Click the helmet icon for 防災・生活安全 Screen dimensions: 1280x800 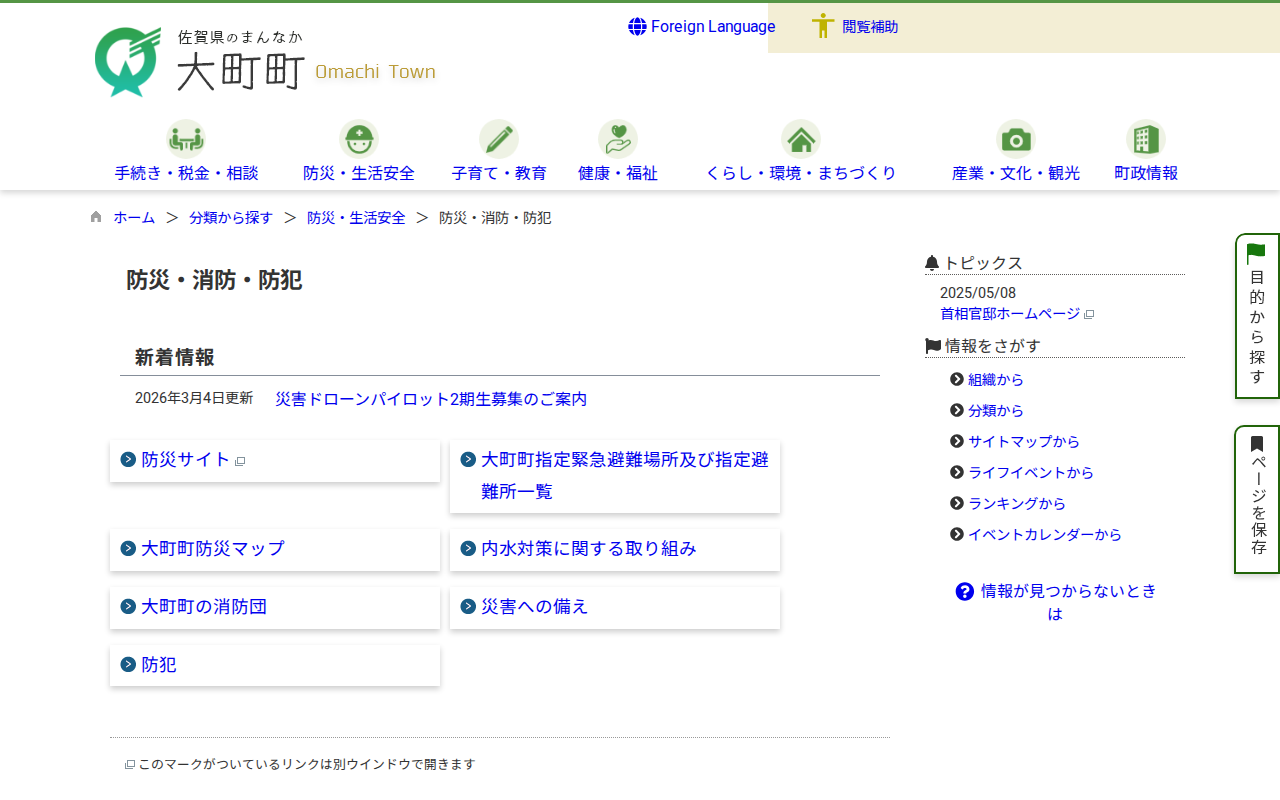point(358,139)
